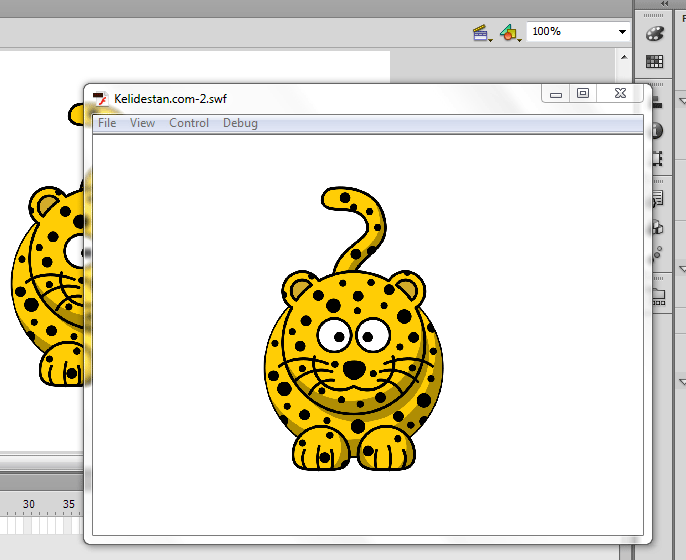The width and height of the screenshot is (686, 560).
Task: Open the Code Snippets panel icon
Action: pyautogui.click(x=658, y=199)
